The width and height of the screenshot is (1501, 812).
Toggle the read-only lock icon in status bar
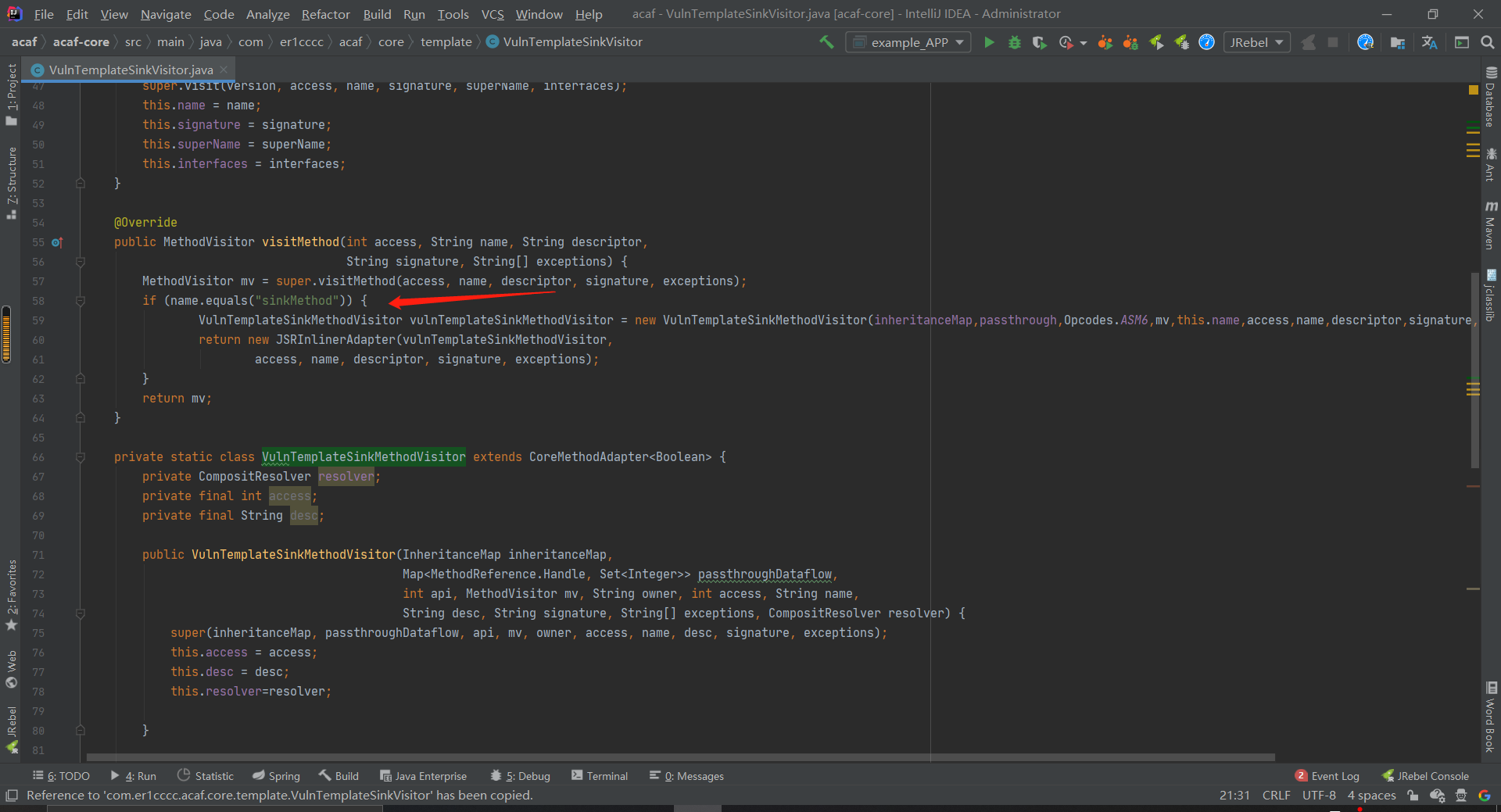coord(1413,796)
